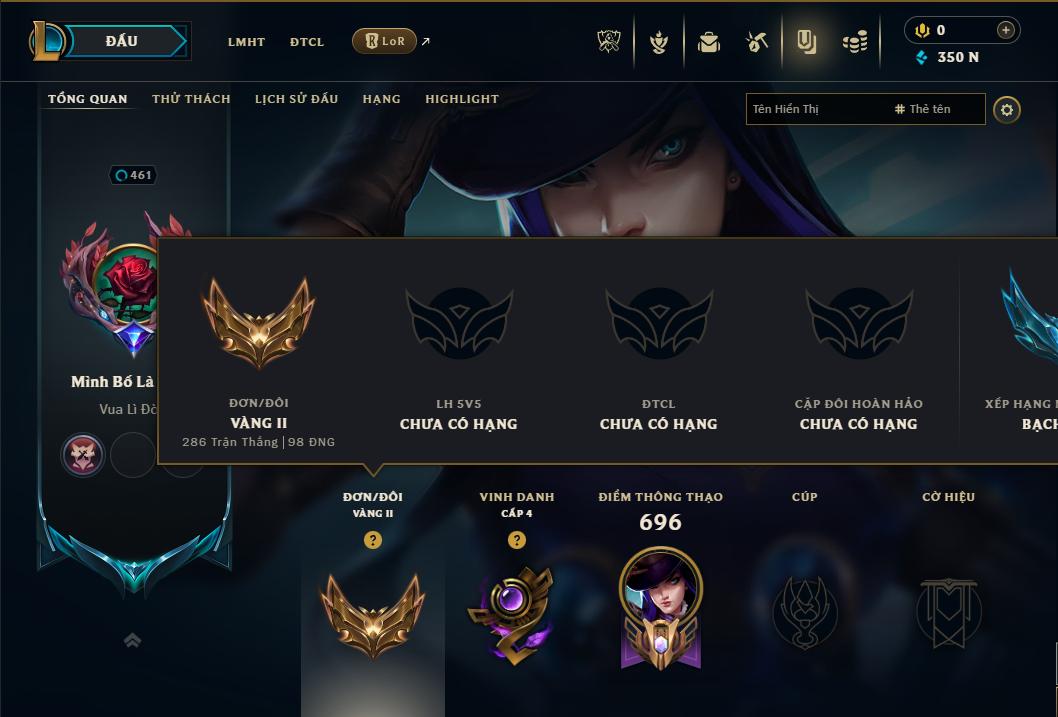Open the Store coins icon

tap(855, 42)
